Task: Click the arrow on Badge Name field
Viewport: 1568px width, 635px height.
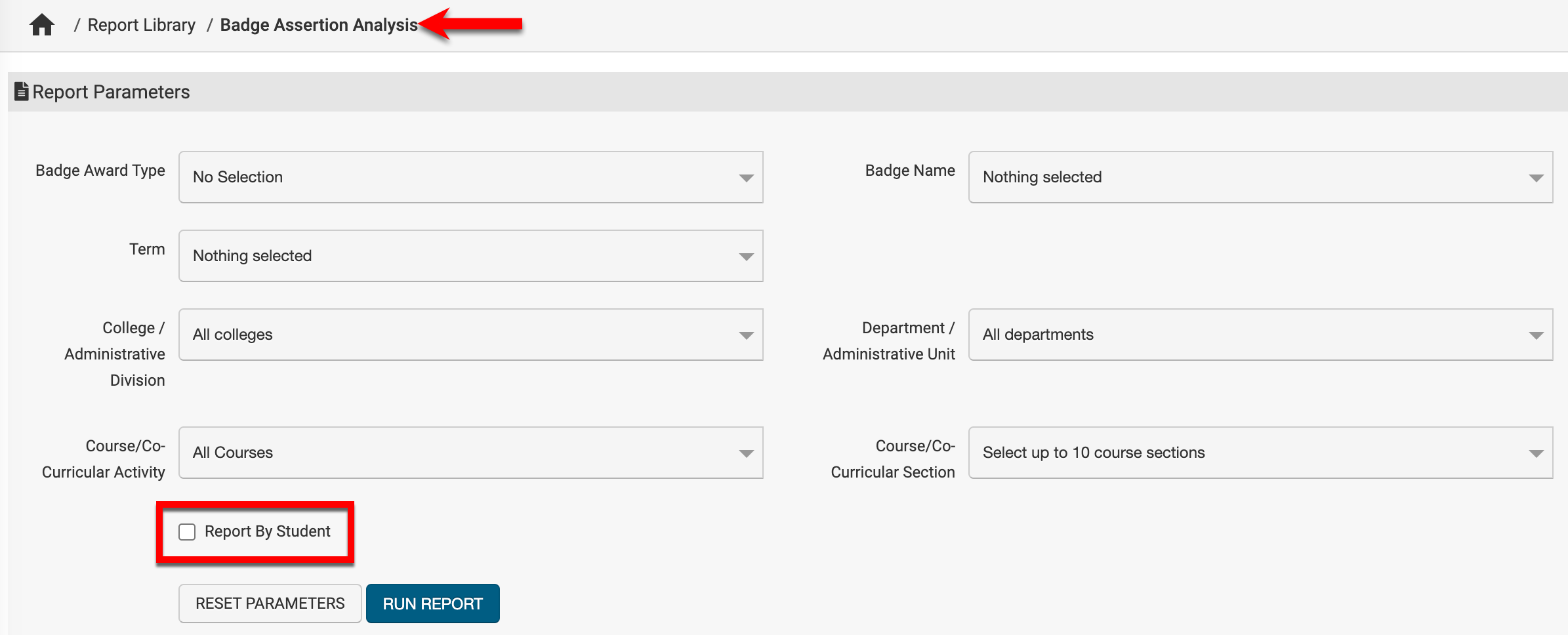Action: [x=1536, y=178]
